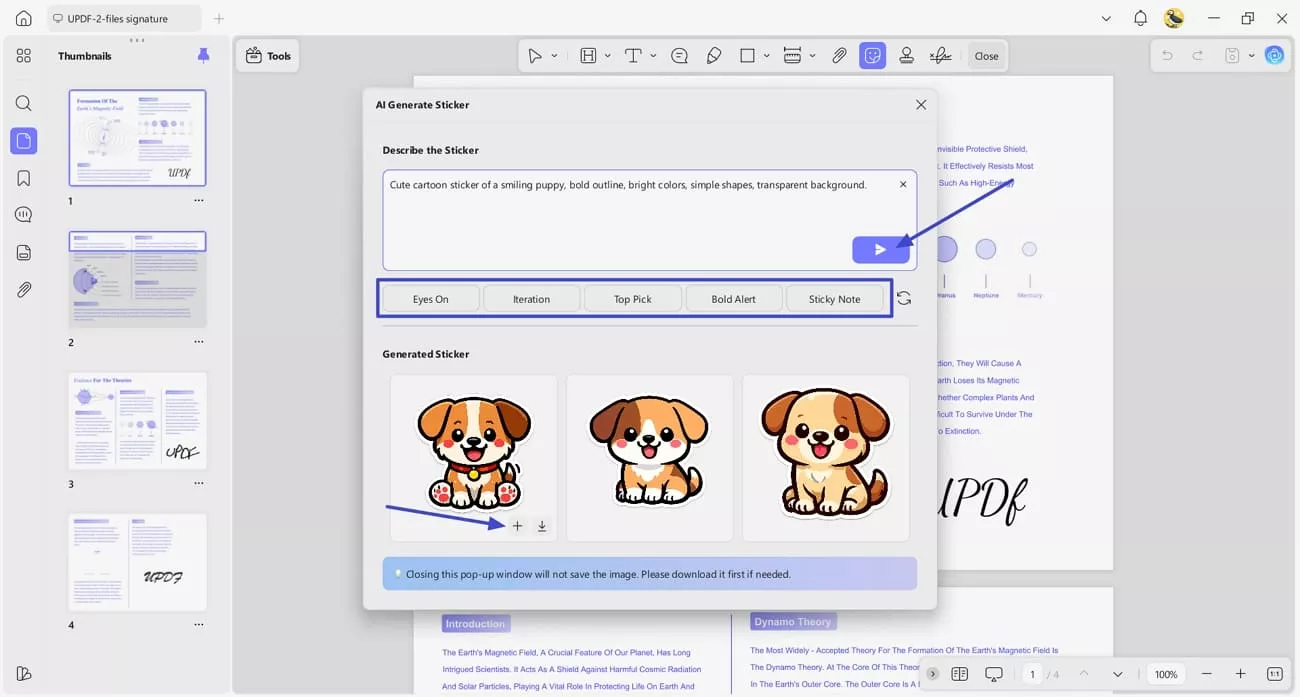Open the Search panel in left sidebar
The height and width of the screenshot is (697, 1300).
pos(24,103)
